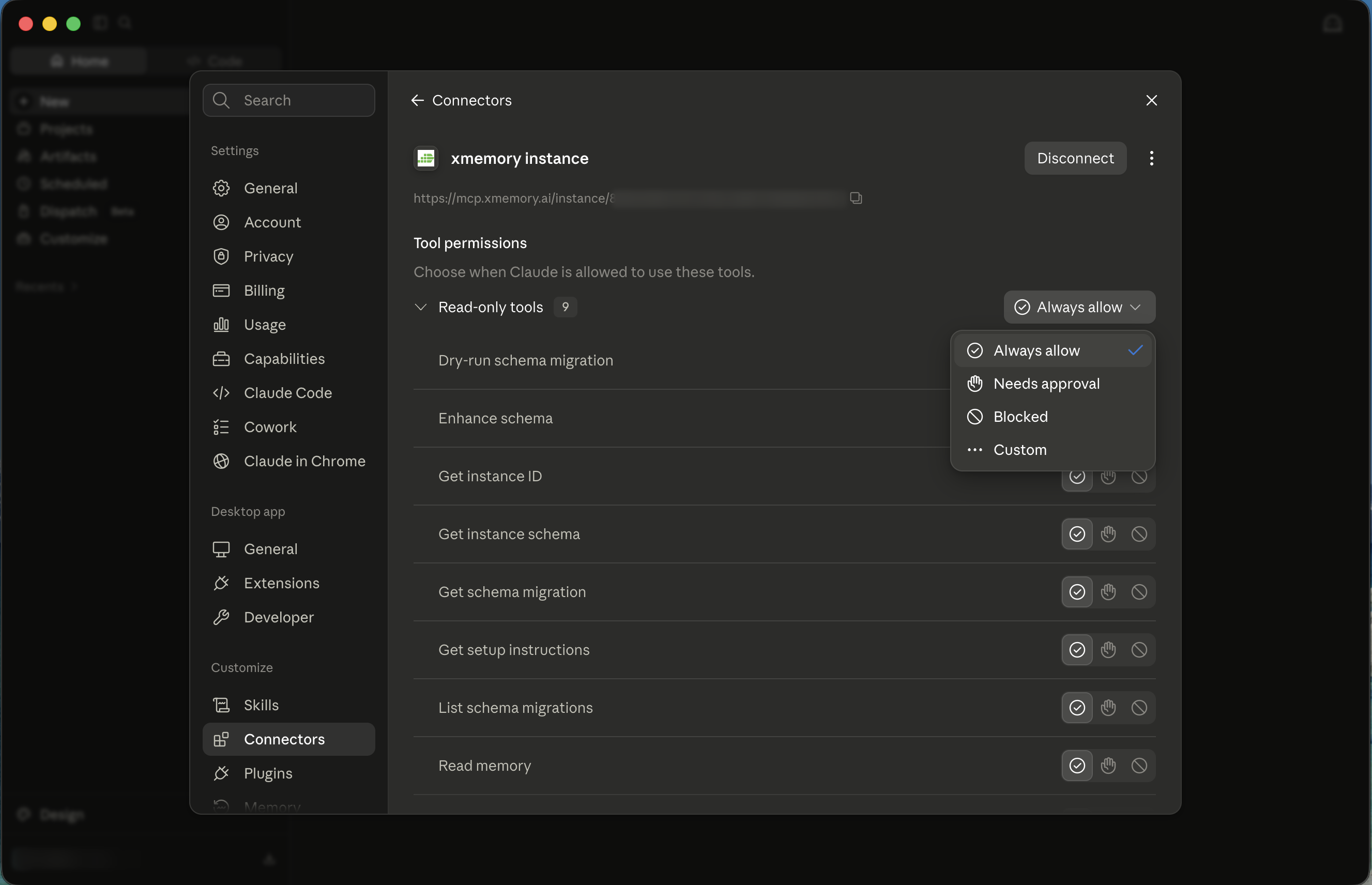This screenshot has width=1372, height=885.
Task: Select Connectors in the sidebar
Action: click(289, 740)
